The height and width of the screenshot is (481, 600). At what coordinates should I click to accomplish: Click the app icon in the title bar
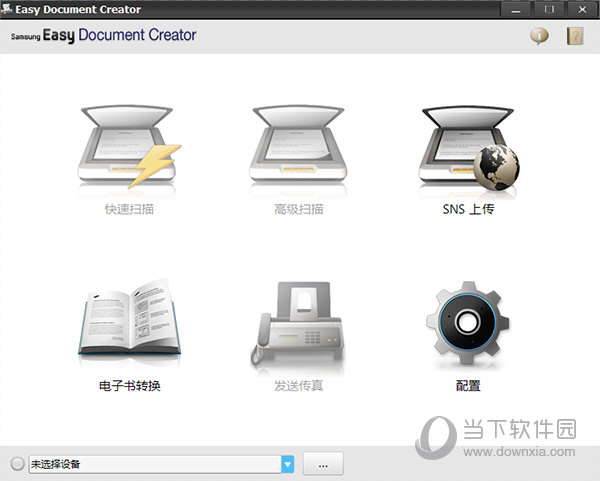tap(7, 8)
